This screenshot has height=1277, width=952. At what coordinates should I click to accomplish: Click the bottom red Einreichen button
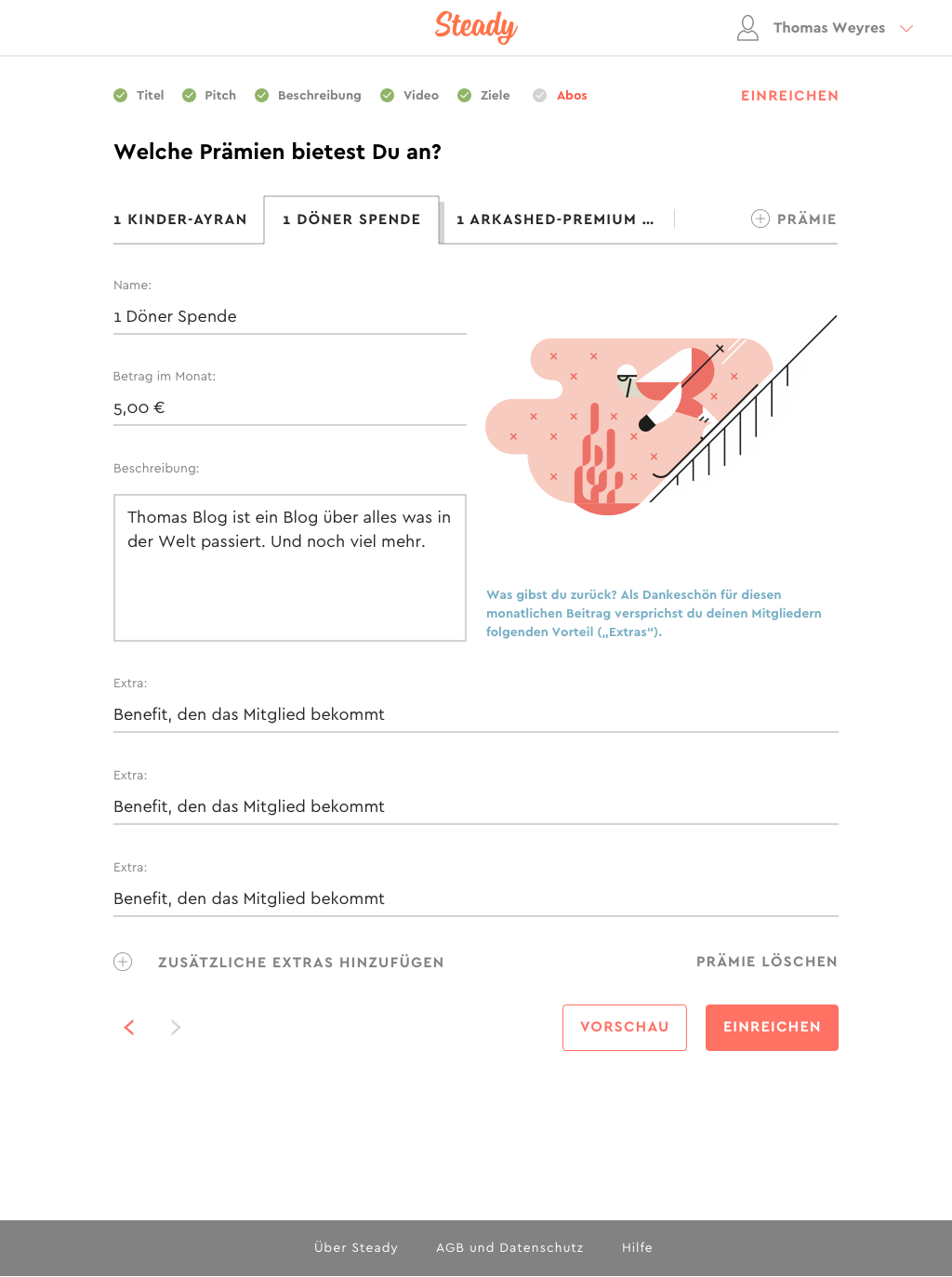(x=772, y=1028)
